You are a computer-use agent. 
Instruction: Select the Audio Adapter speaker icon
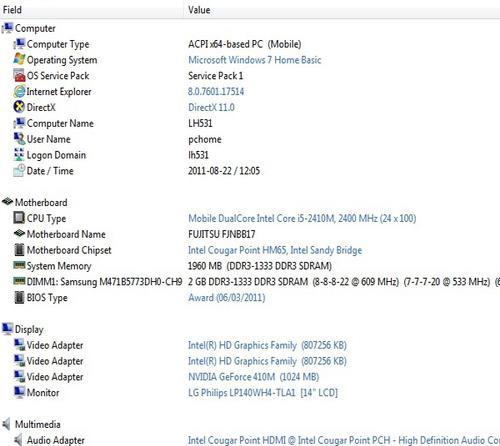pos(18,440)
